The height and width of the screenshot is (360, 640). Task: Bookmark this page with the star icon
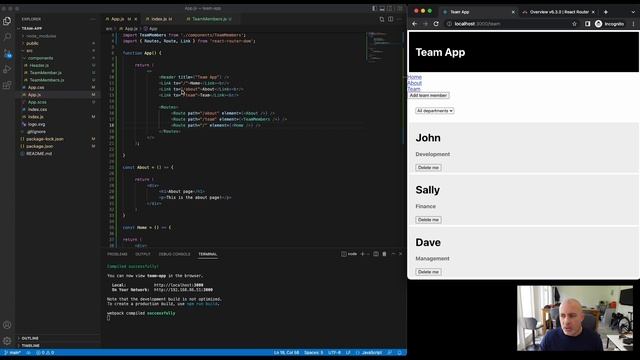click(x=575, y=24)
